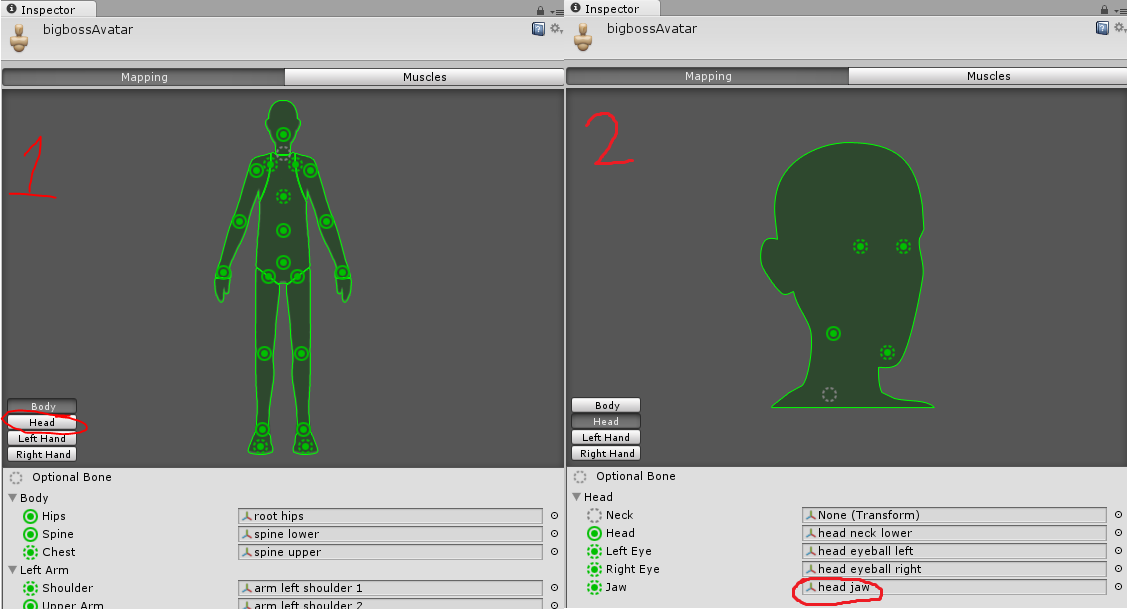Toggle the Inspector lock in the body view panel
Screen dimensions: 1129x609
point(540,10)
